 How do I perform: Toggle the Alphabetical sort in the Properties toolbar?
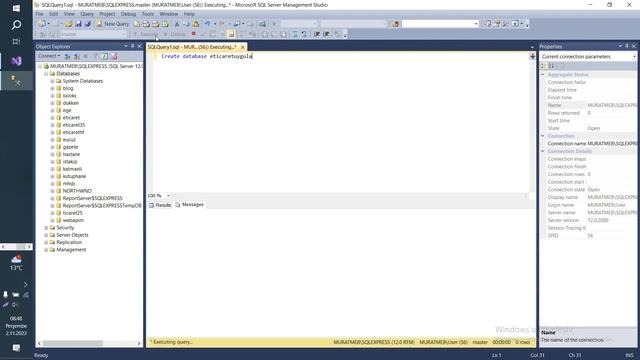(551, 66)
